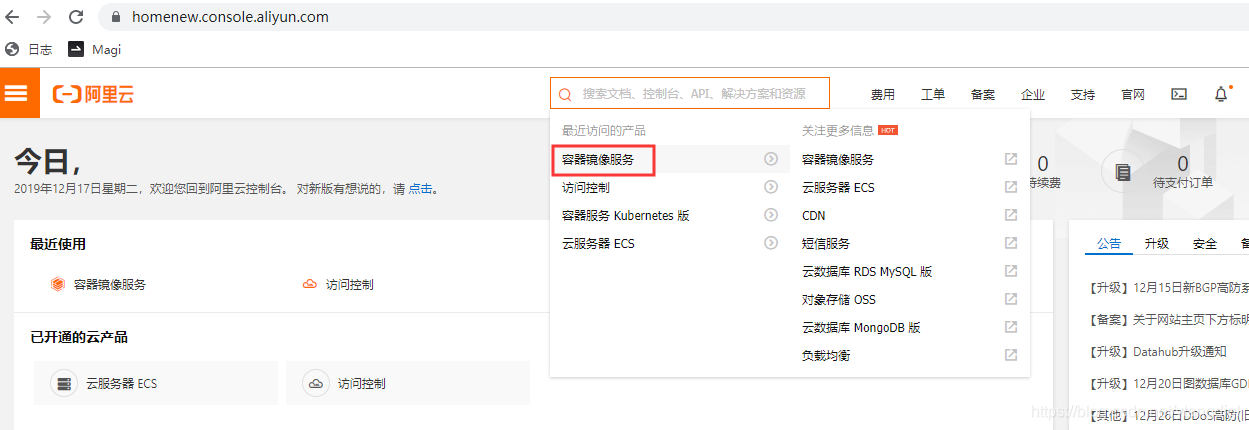Open 备案 menu

pos(982,94)
